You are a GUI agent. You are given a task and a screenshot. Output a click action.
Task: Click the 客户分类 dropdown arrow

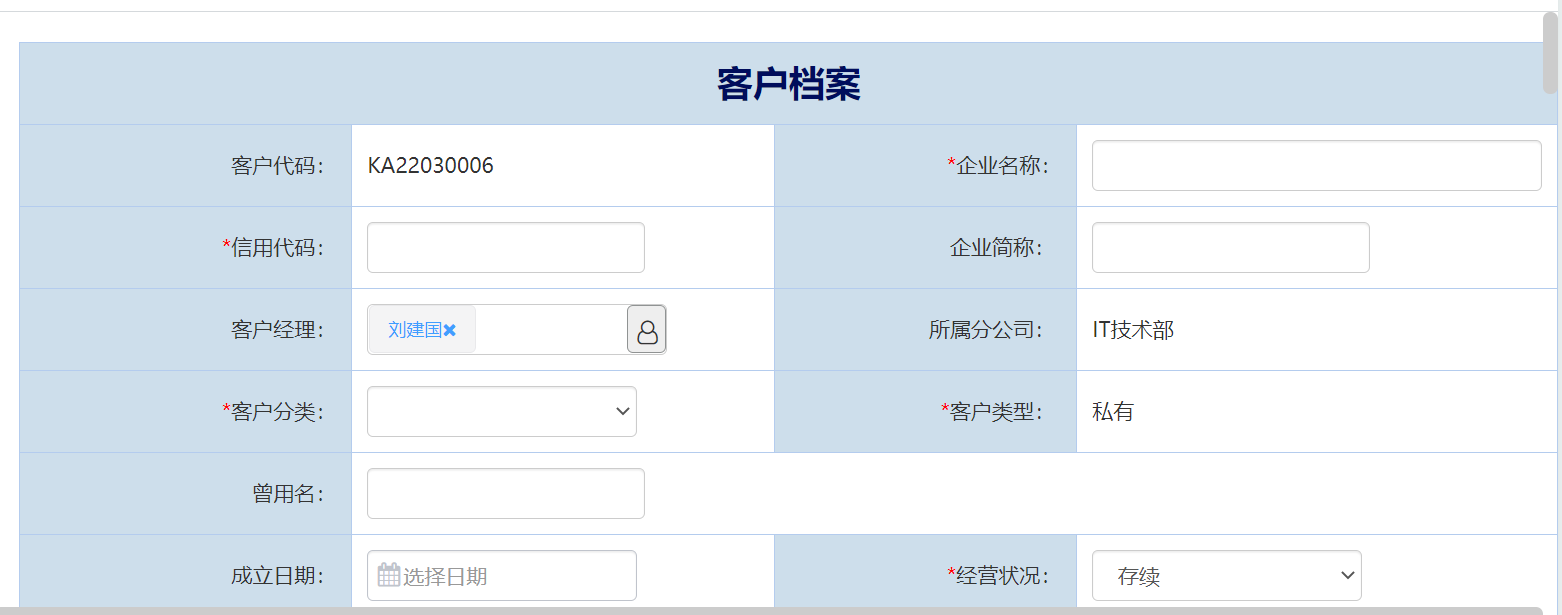(624, 411)
